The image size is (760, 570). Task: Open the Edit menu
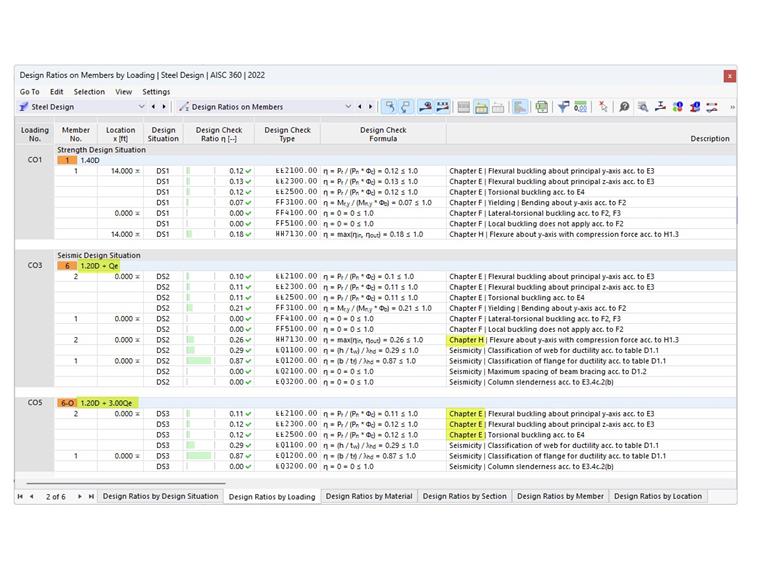tap(57, 92)
